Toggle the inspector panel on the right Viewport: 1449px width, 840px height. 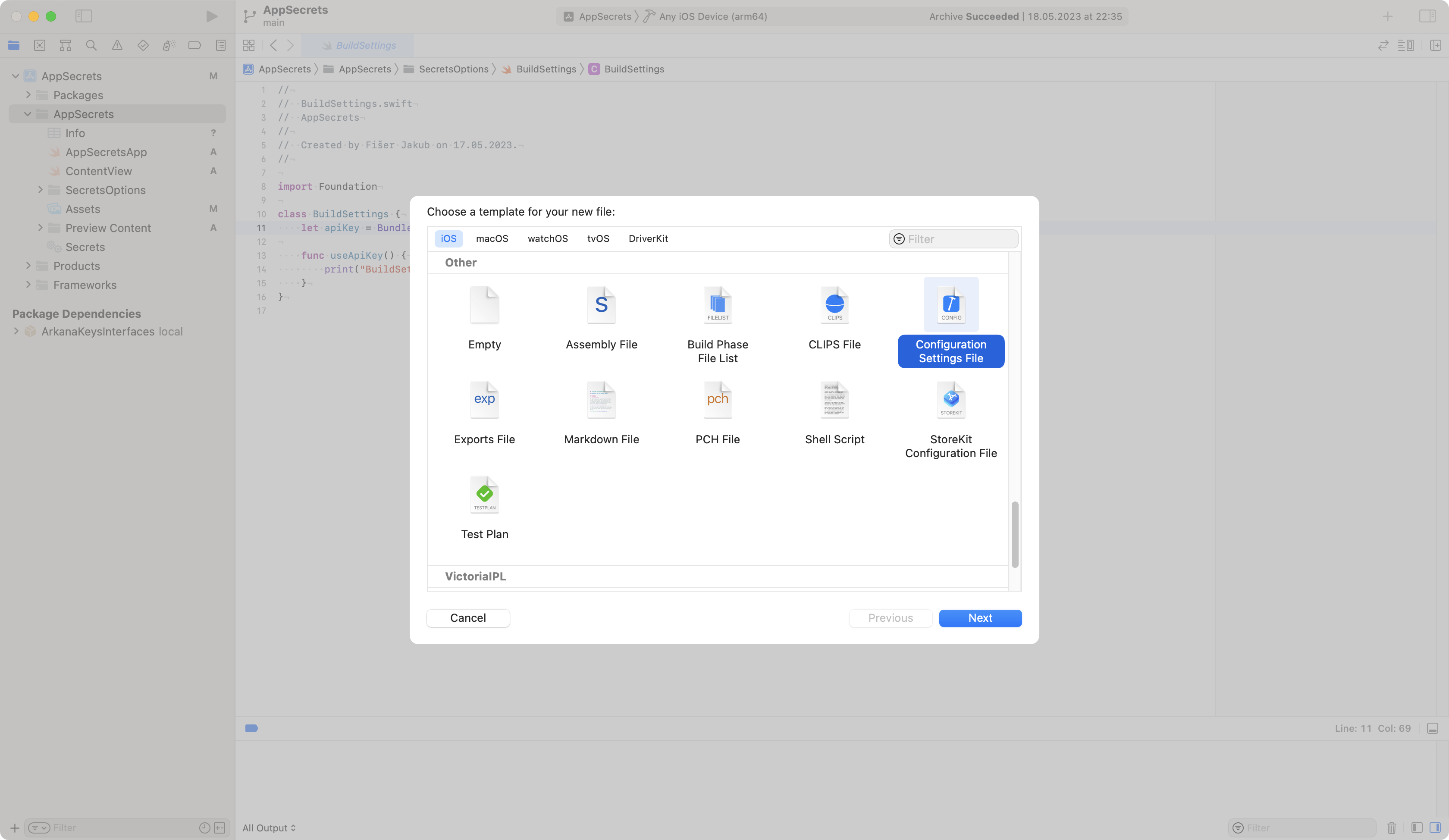[1428, 16]
